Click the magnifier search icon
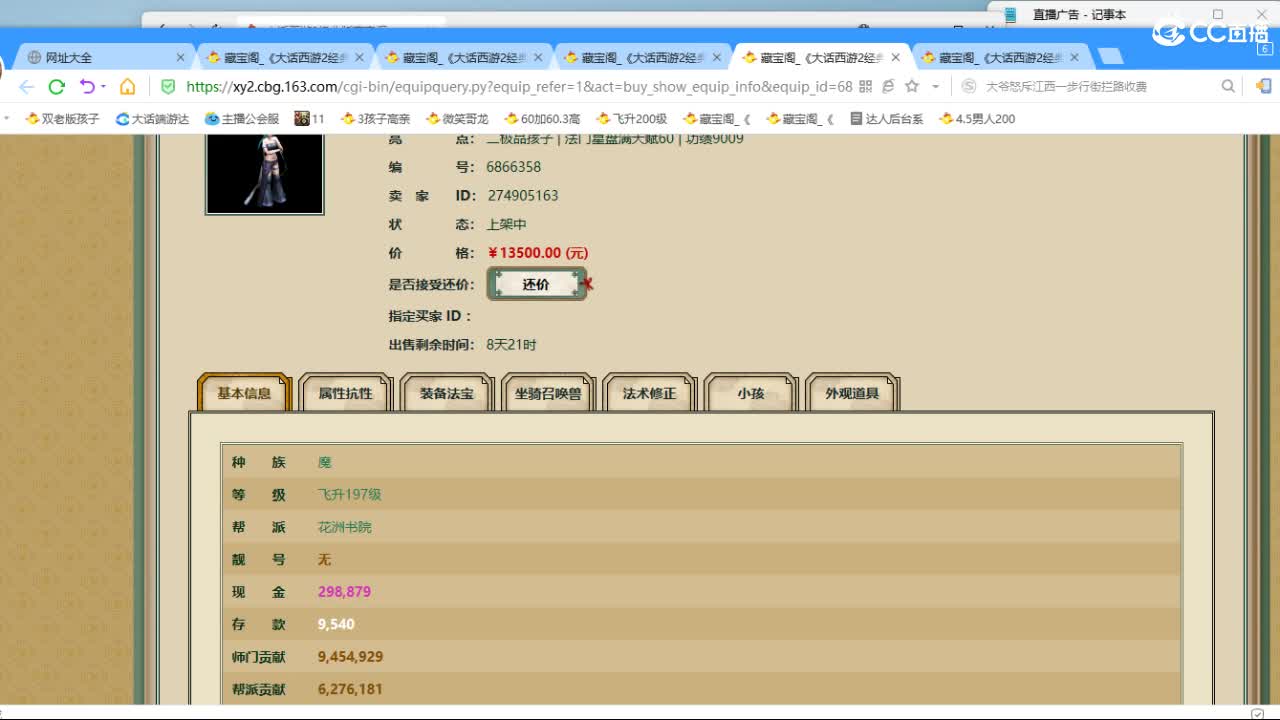Image resolution: width=1280 pixels, height=720 pixels. [x=1228, y=87]
